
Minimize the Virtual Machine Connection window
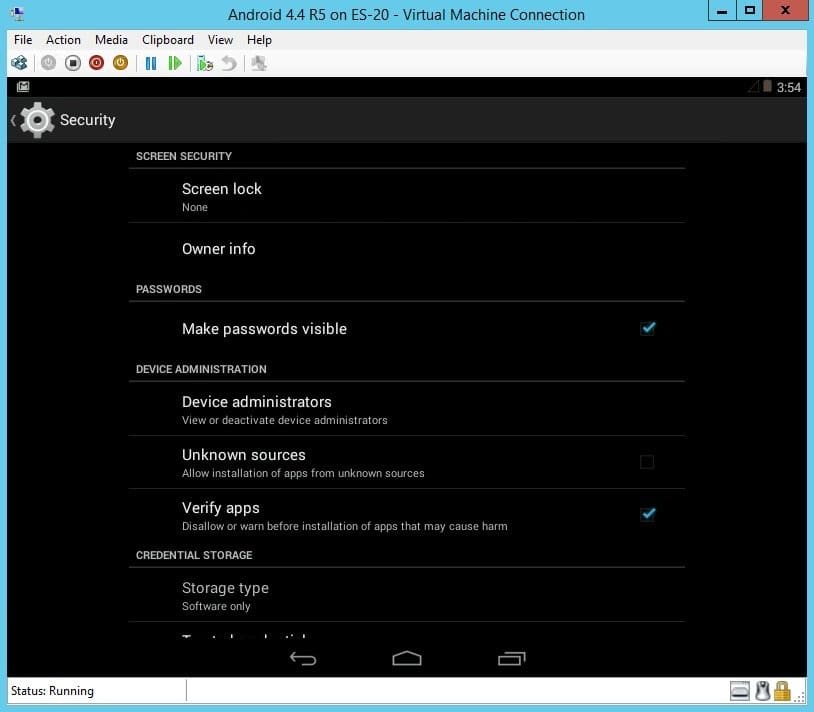[x=722, y=10]
